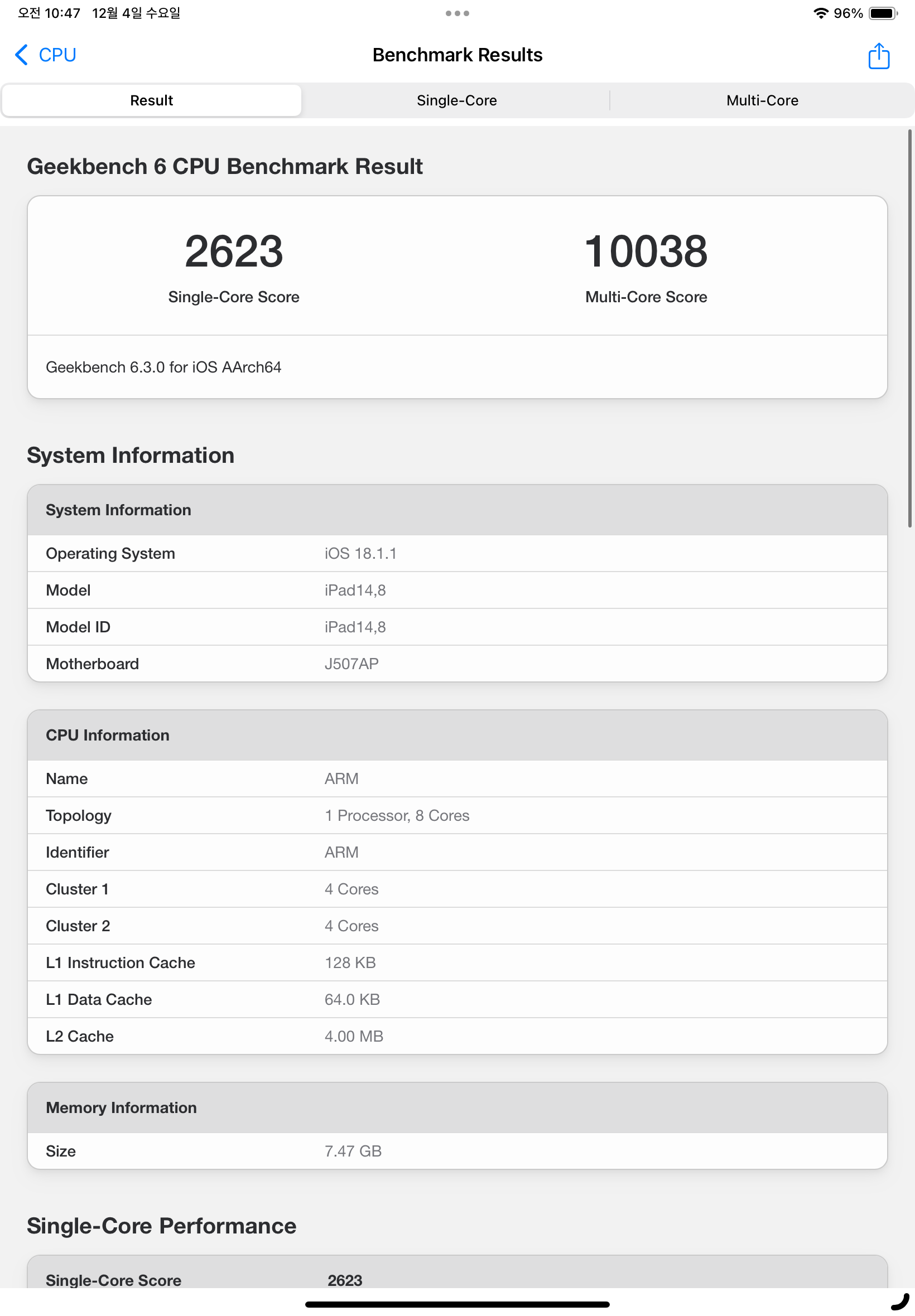Image resolution: width=915 pixels, height=1316 pixels.
Task: Tap the three-dot multitasking indicator
Action: pyautogui.click(x=457, y=13)
